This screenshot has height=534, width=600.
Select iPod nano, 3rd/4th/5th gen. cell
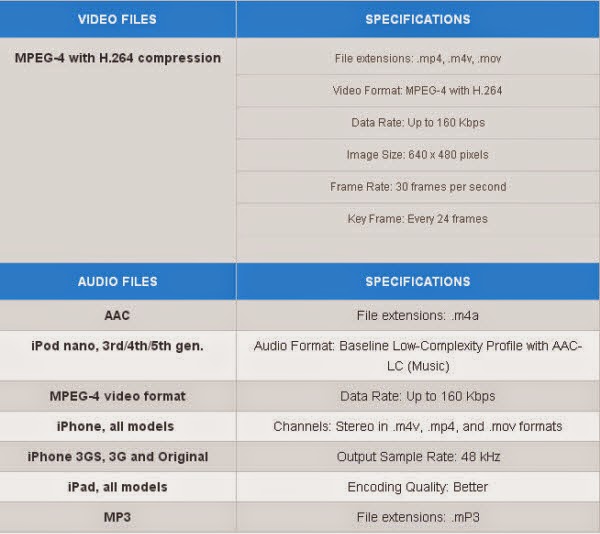click(118, 356)
